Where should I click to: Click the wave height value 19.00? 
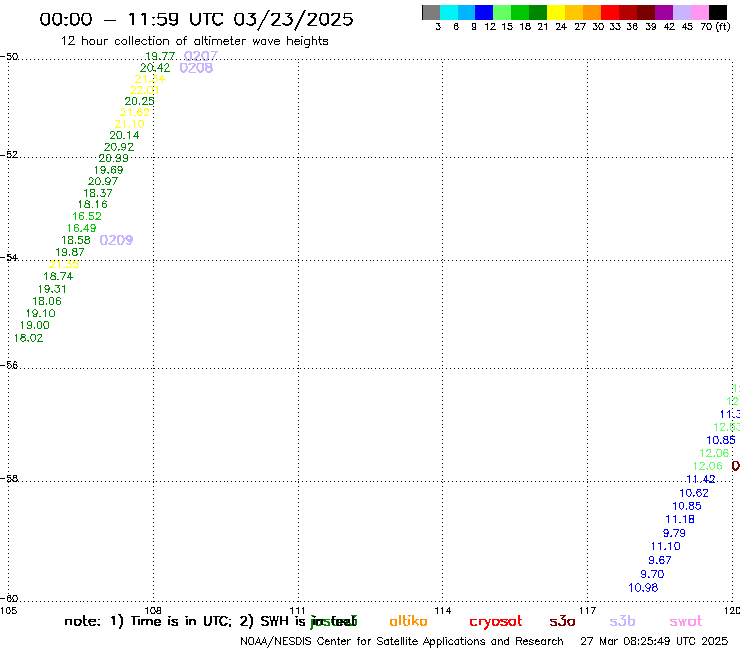point(34,325)
